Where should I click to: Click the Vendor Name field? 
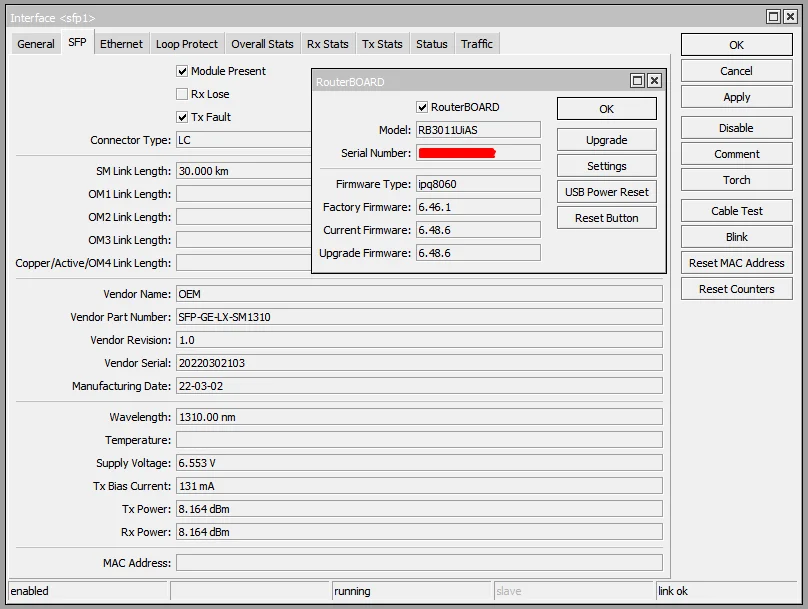click(419, 294)
